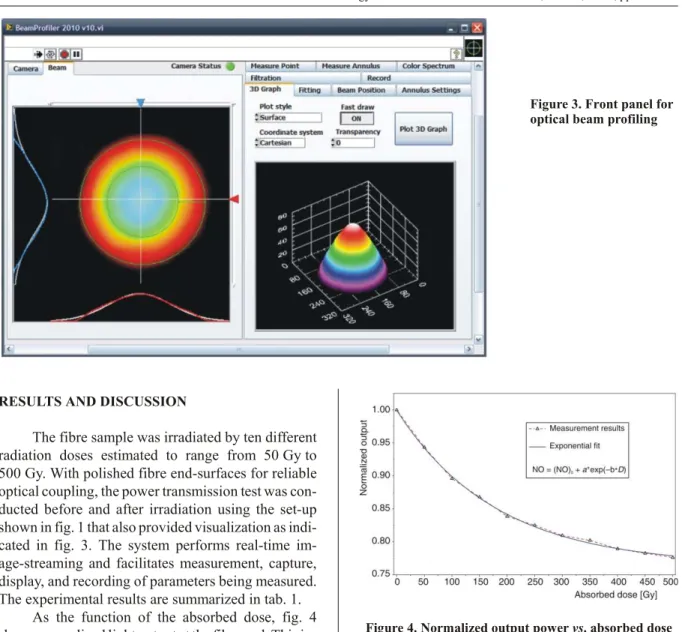Click the horizontal scrollbar left arrow
The height and width of the screenshot is (632, 682).
coord(9,349)
